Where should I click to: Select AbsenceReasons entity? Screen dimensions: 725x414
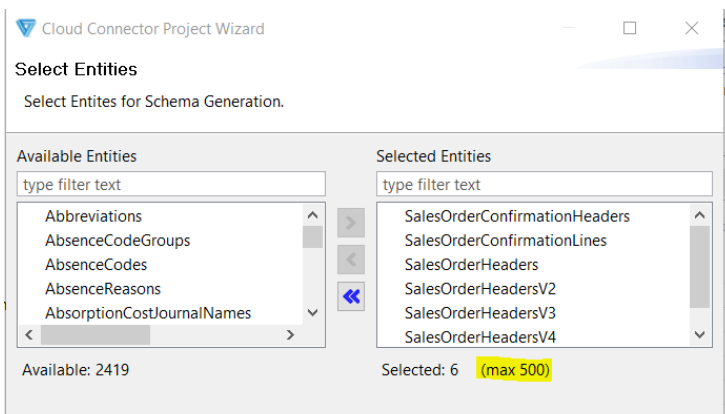[x=103, y=289]
